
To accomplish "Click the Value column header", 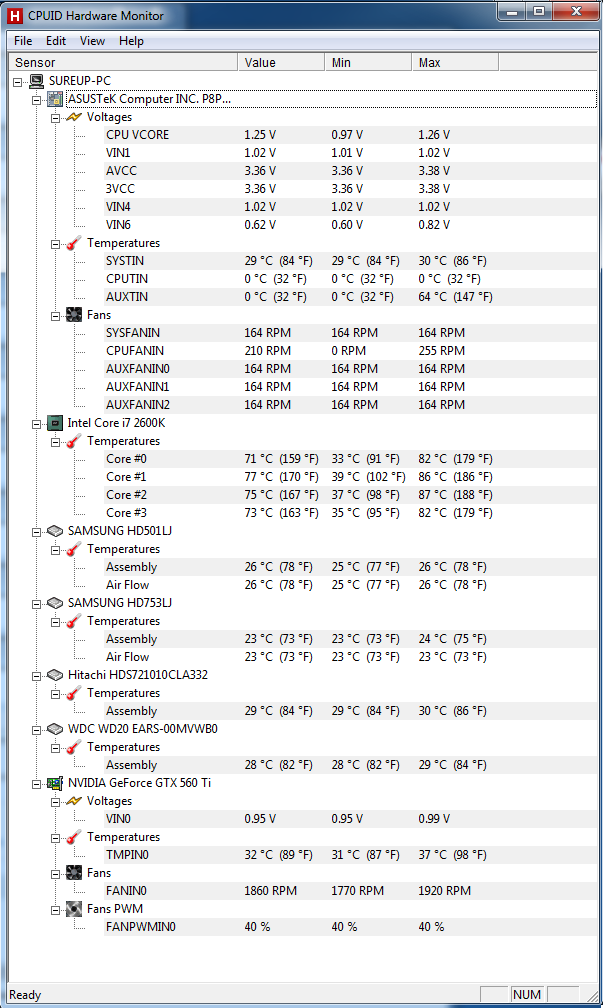I will pyautogui.click(x=281, y=62).
